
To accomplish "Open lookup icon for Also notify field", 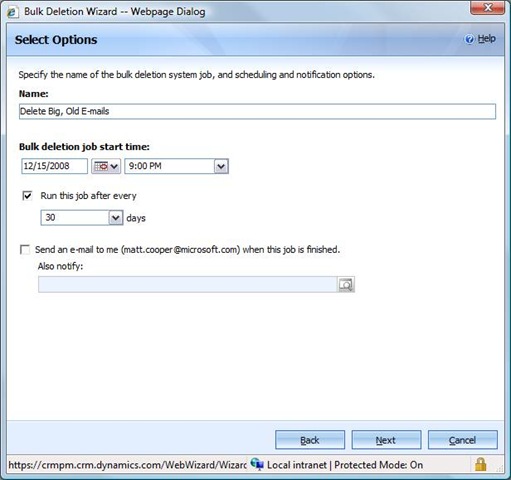I will pyautogui.click(x=346, y=285).
